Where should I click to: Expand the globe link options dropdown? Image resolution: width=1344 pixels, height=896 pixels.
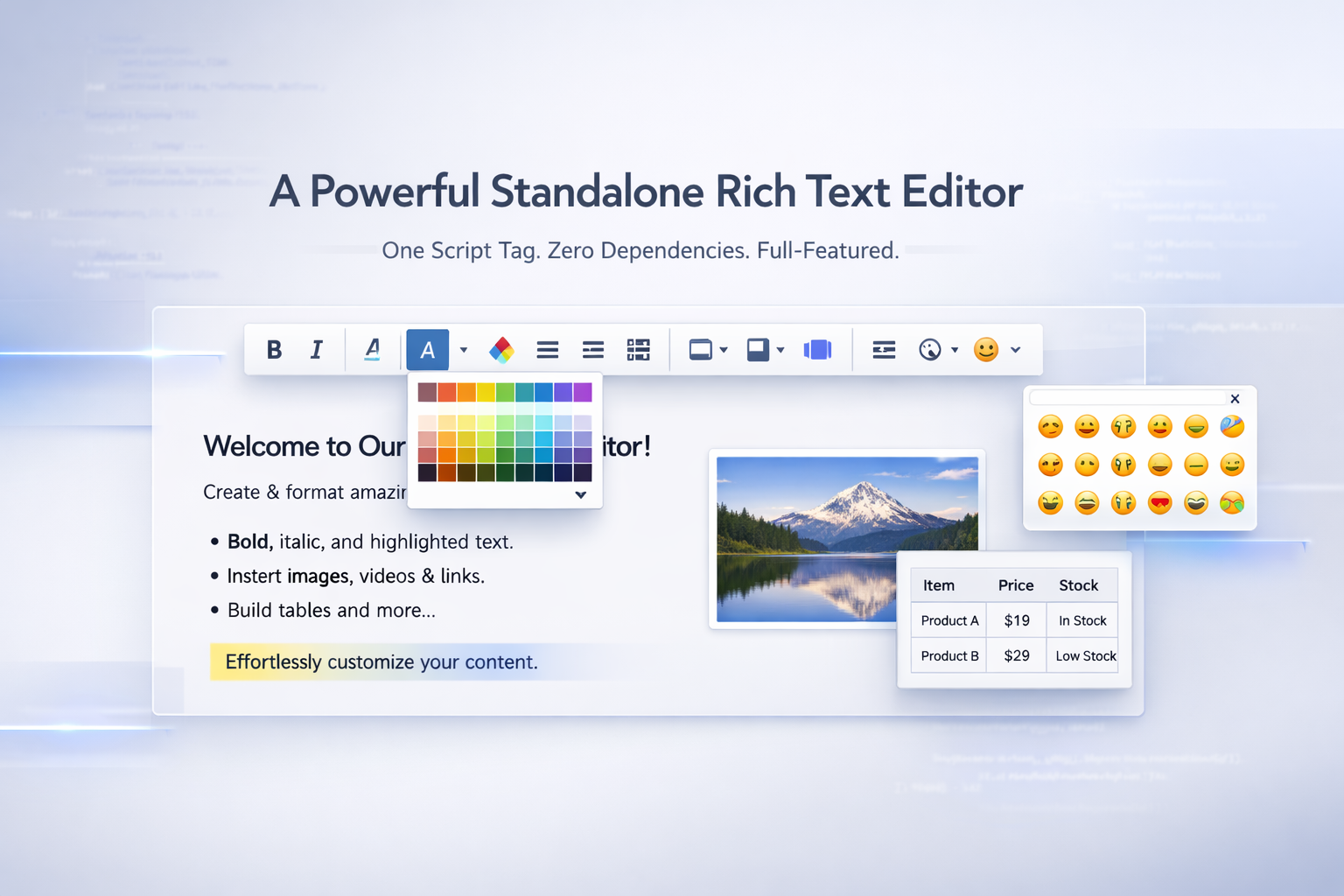pyautogui.click(x=955, y=350)
